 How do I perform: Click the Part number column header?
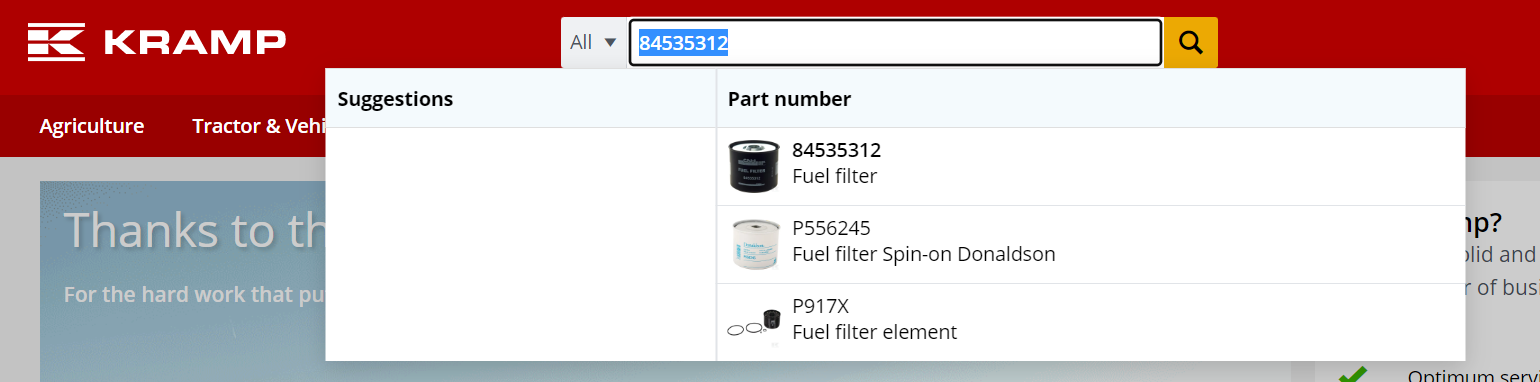pos(789,99)
